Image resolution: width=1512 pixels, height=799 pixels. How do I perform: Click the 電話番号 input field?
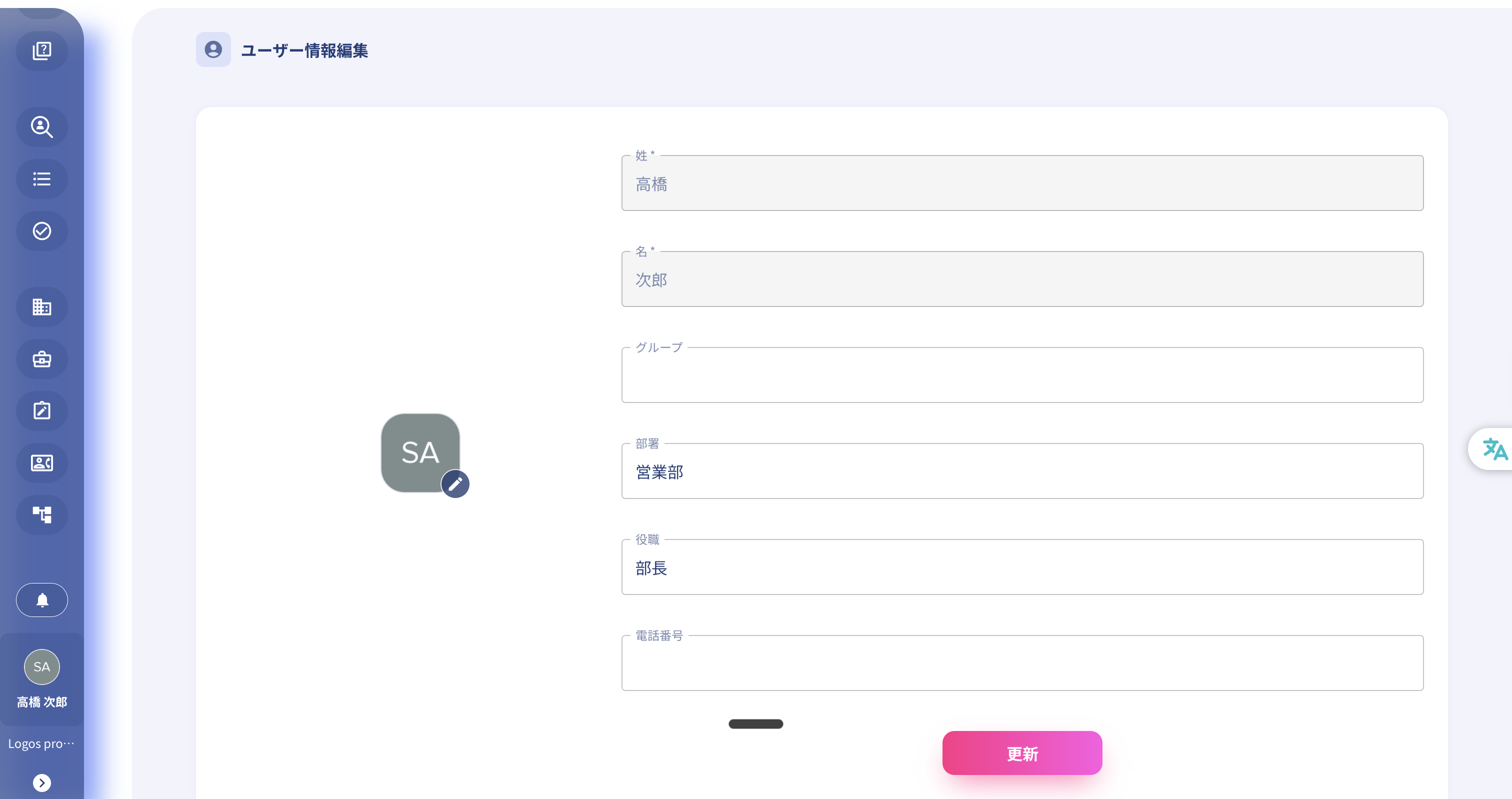[1022, 663]
